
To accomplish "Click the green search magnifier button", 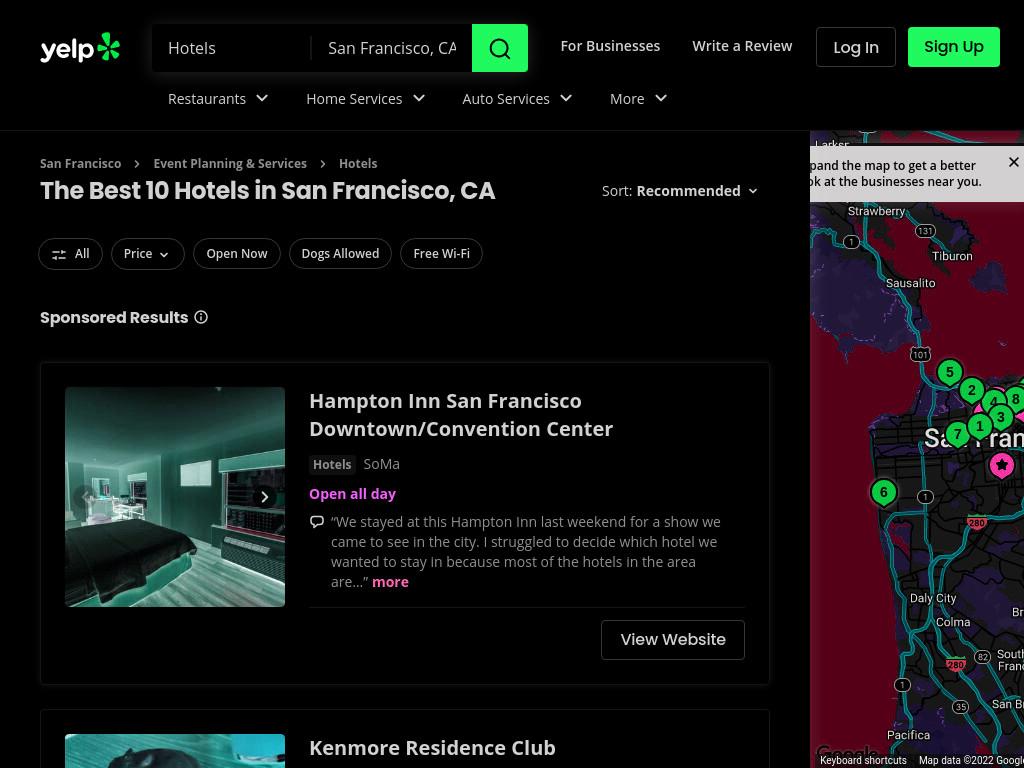I will pyautogui.click(x=500, y=48).
